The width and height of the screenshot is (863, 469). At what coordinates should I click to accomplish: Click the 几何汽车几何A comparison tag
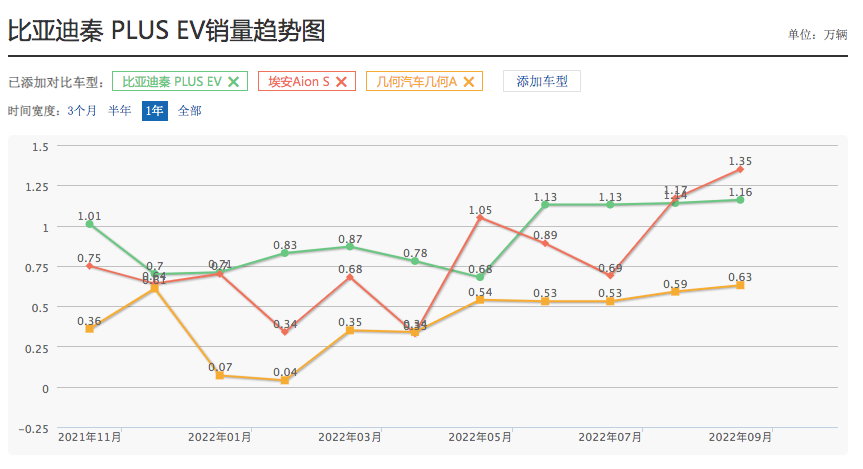tap(424, 81)
